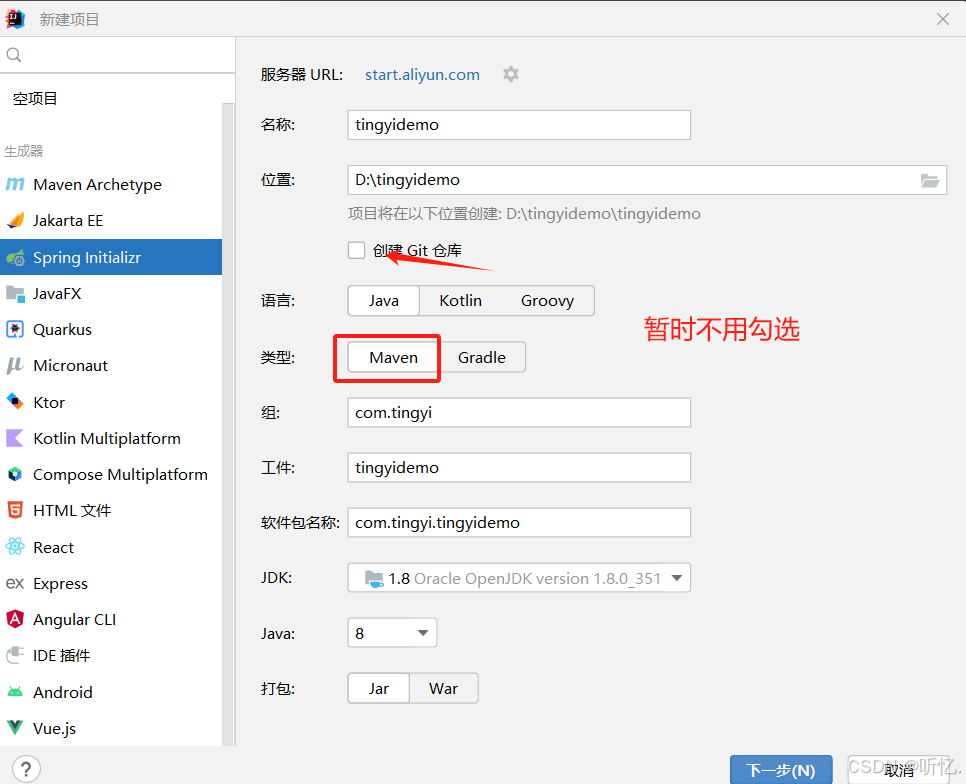Click the React atom icon
The width and height of the screenshot is (966, 784).
pyautogui.click(x=15, y=547)
